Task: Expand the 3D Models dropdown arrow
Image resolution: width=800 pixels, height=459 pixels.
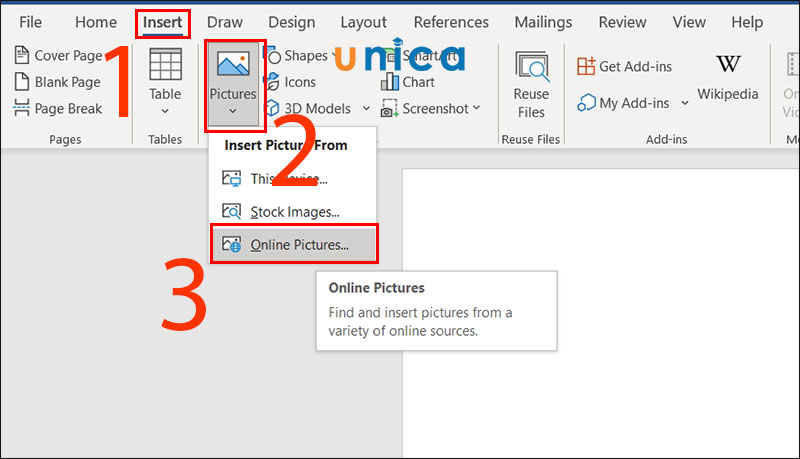Action: click(366, 108)
